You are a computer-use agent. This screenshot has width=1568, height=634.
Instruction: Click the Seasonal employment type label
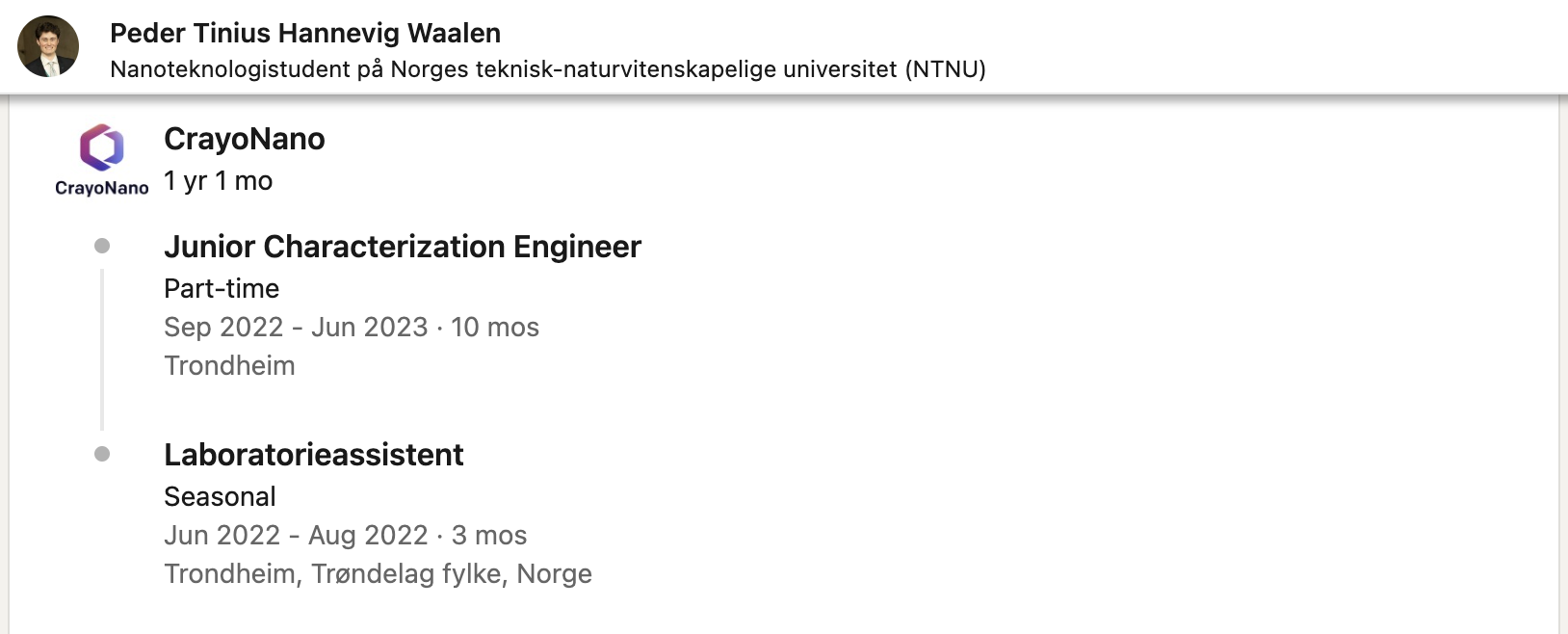[x=220, y=497]
